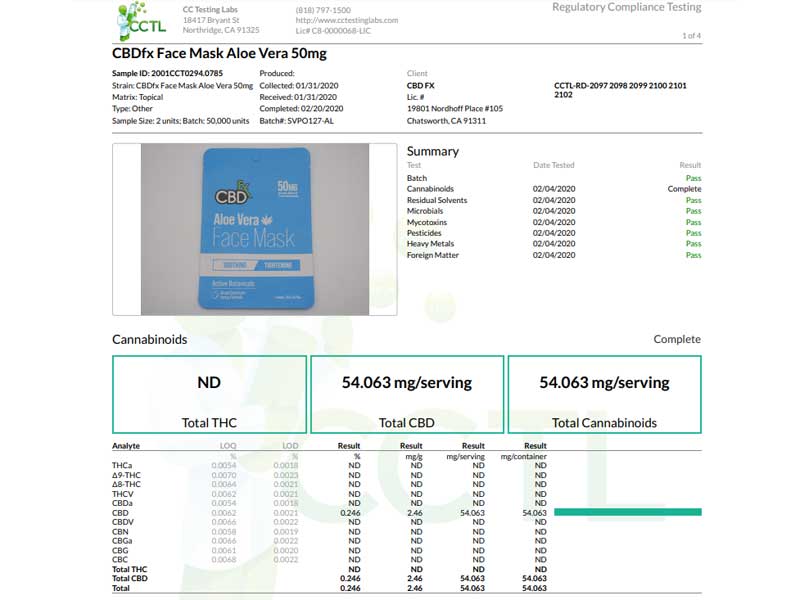Select the Total THC result box
This screenshot has height=600, width=800.
click(208, 394)
